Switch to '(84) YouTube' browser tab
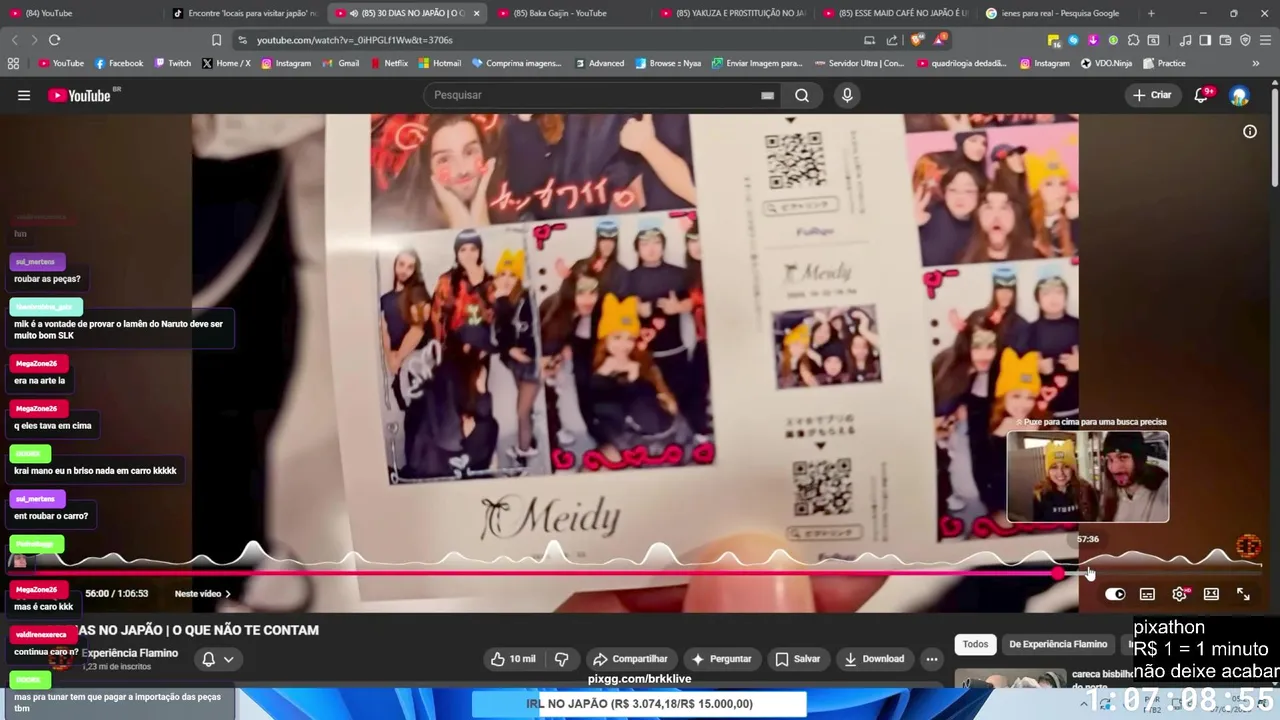1280x720 pixels. [80, 13]
